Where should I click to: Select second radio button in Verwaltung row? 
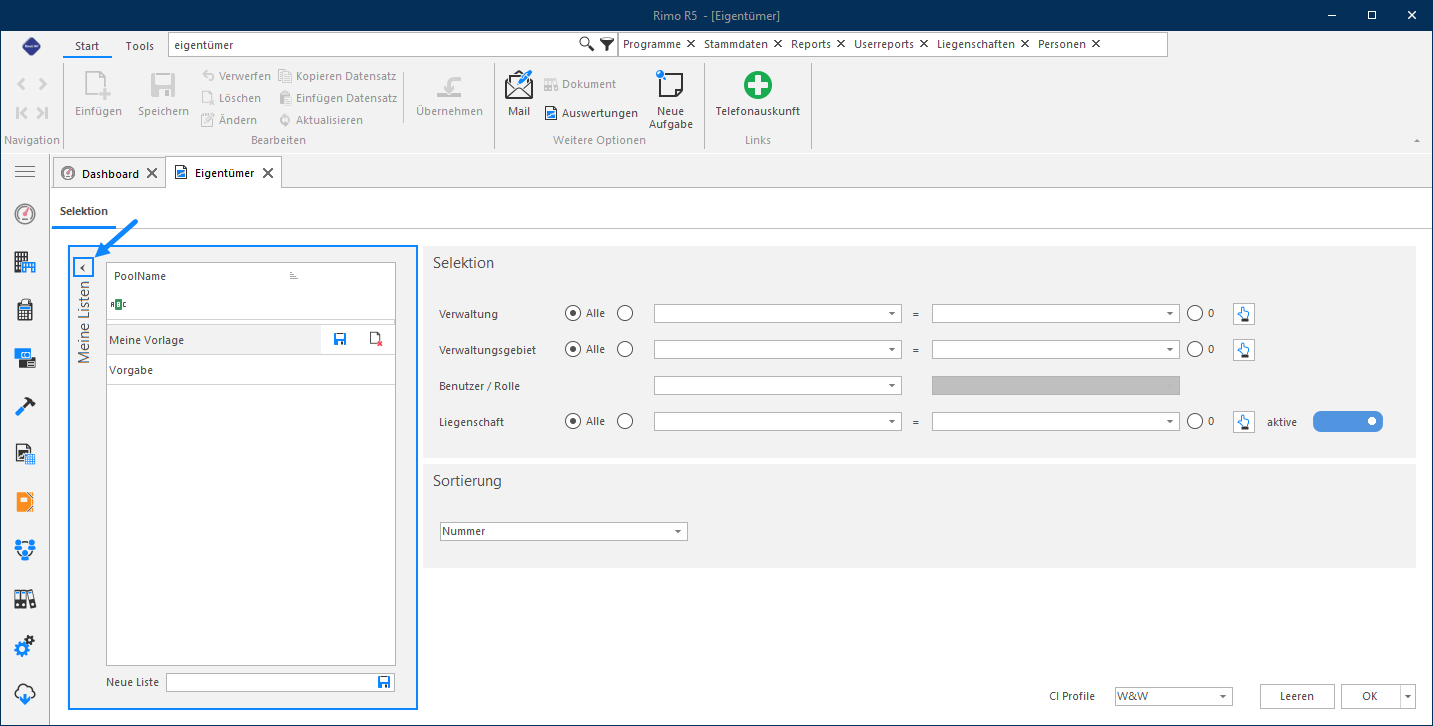coord(625,313)
